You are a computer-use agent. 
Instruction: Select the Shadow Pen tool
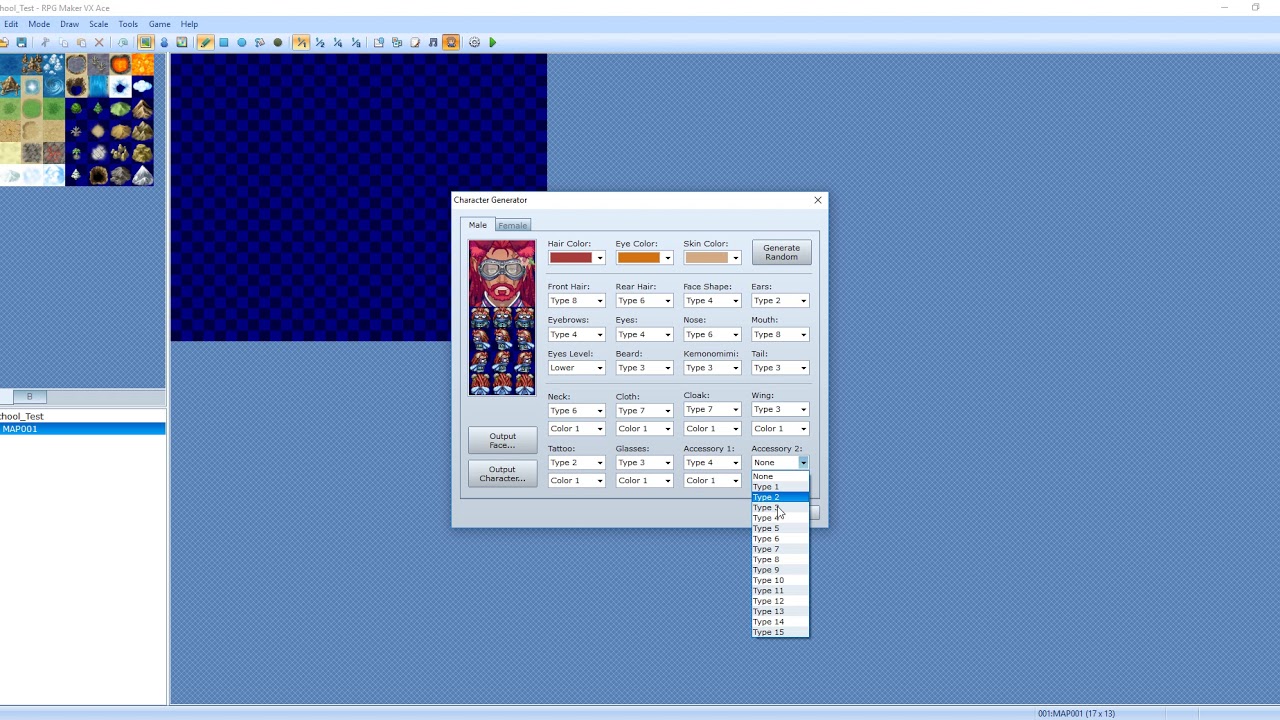[277, 42]
